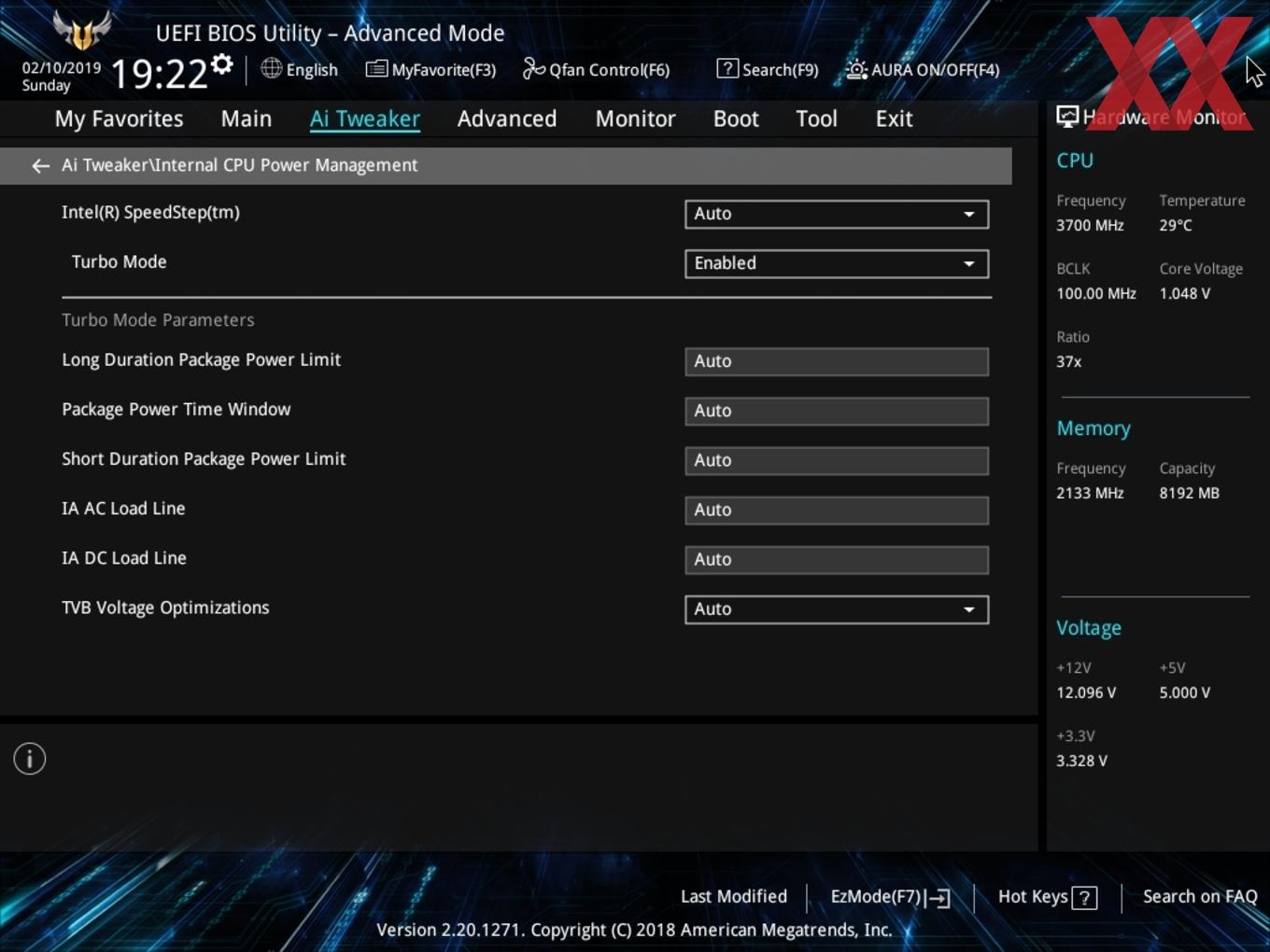Click the Package Power Time Window field
Screen dimensions: 1270x952
click(837, 411)
